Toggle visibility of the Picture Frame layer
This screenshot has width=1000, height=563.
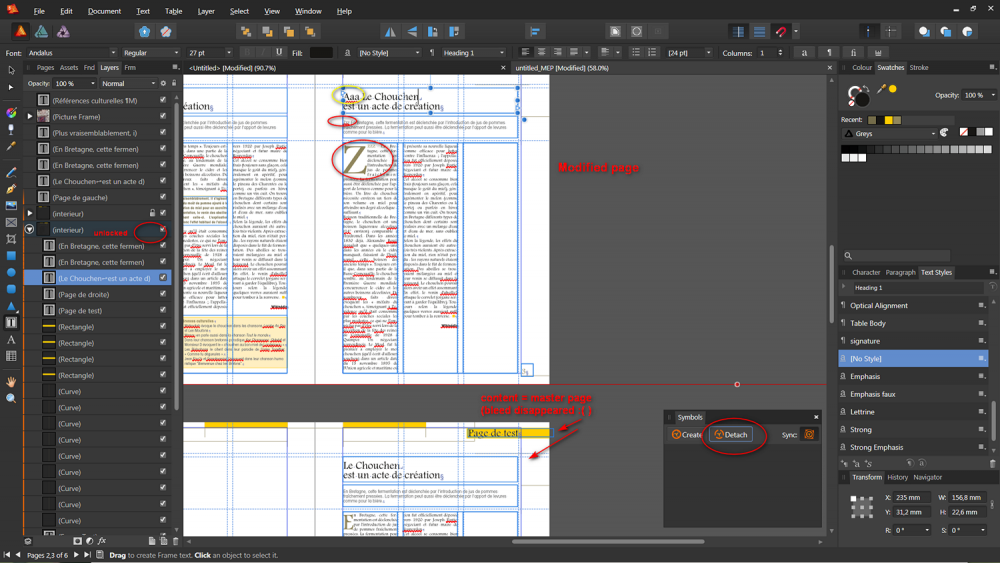163,117
